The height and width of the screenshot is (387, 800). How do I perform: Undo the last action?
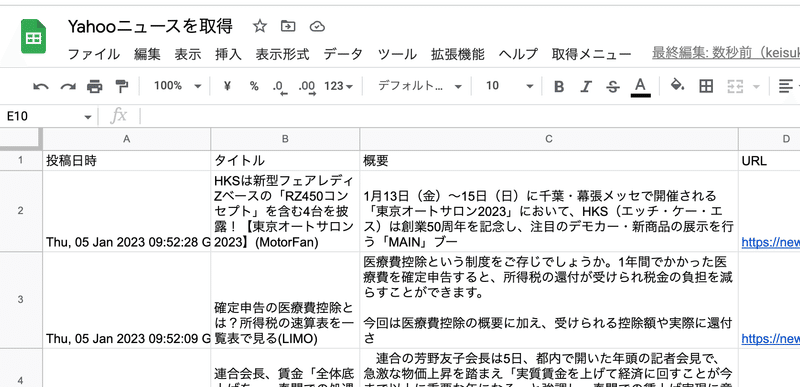pyautogui.click(x=41, y=87)
